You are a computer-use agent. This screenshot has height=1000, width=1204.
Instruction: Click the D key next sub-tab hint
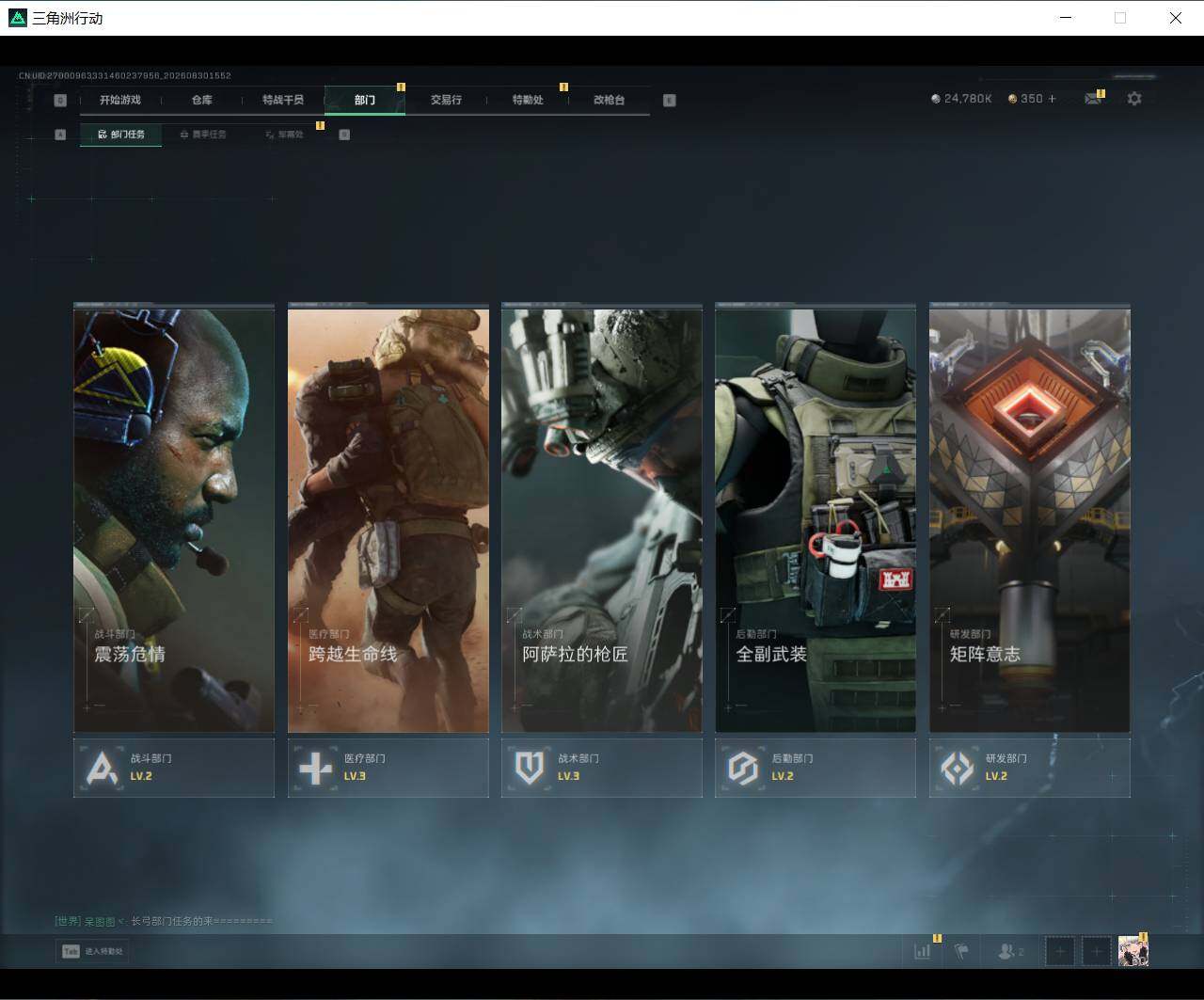pos(344,135)
